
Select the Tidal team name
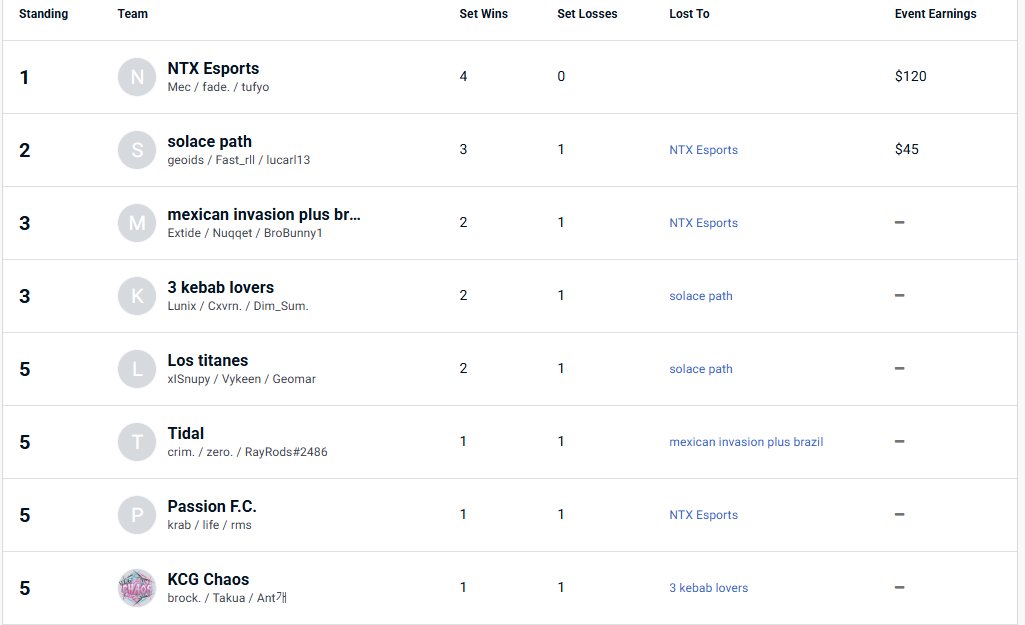click(186, 434)
